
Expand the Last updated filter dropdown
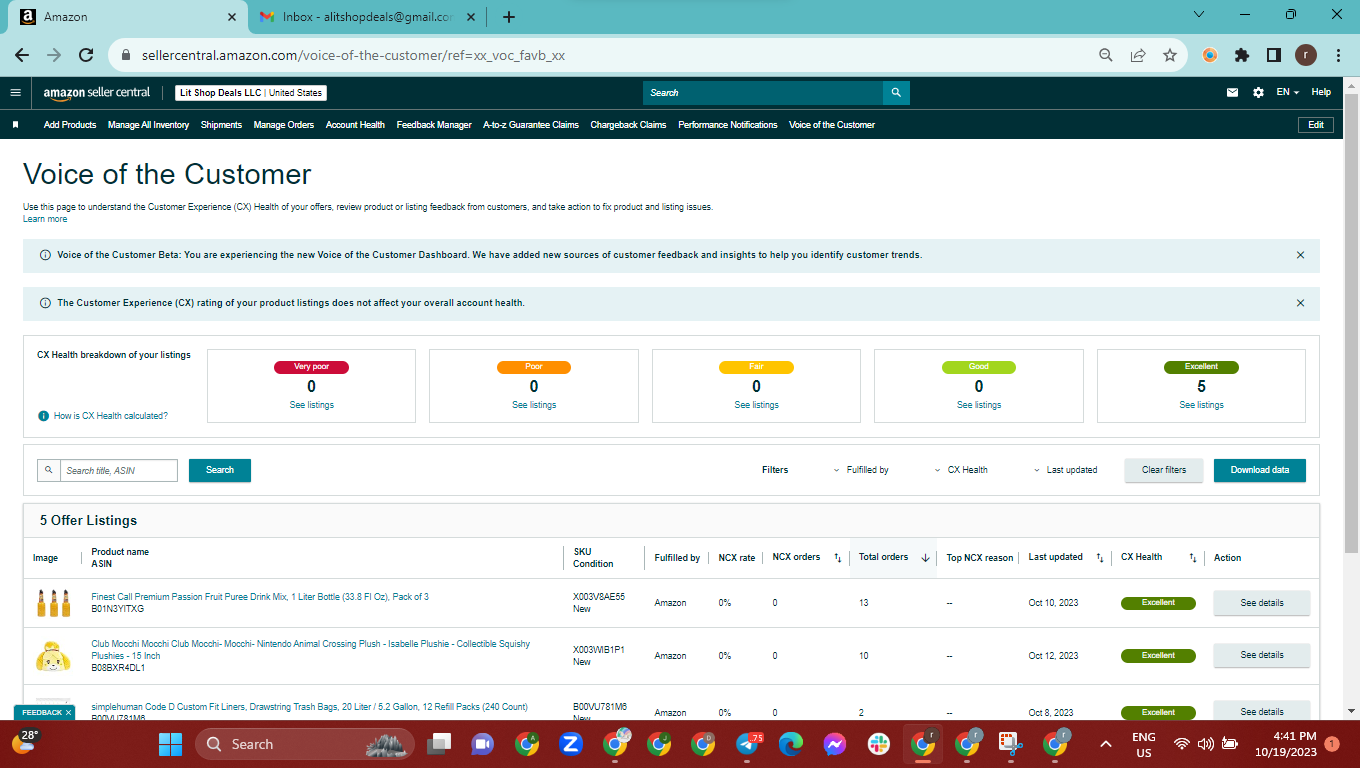click(x=1065, y=470)
